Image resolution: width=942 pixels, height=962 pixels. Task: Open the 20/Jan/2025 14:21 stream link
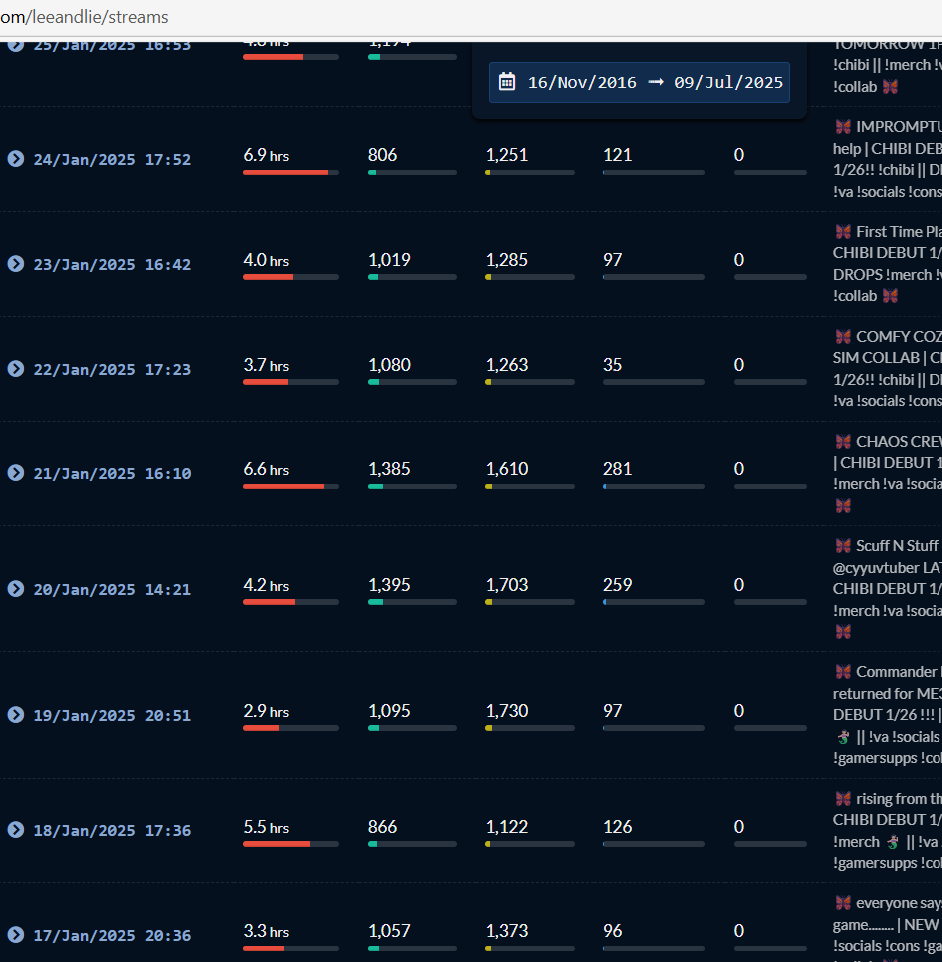point(112,590)
